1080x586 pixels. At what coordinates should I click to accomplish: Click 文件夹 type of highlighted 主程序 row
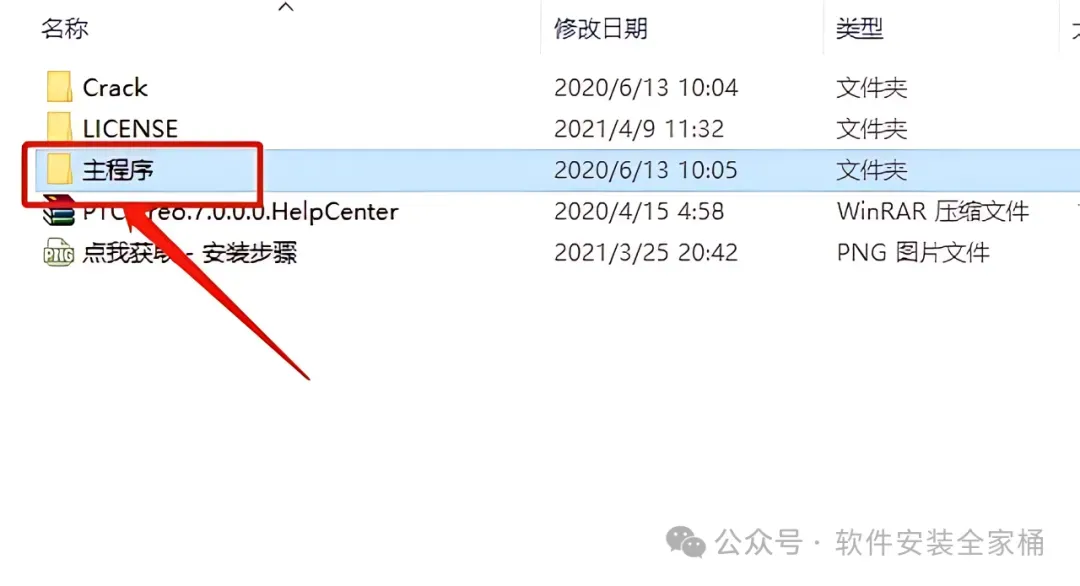(x=871, y=169)
